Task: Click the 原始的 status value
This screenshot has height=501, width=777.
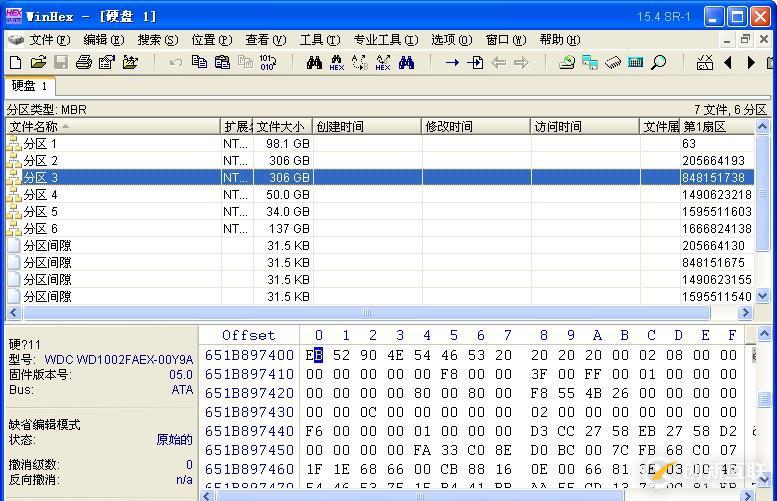Action: coord(174,440)
